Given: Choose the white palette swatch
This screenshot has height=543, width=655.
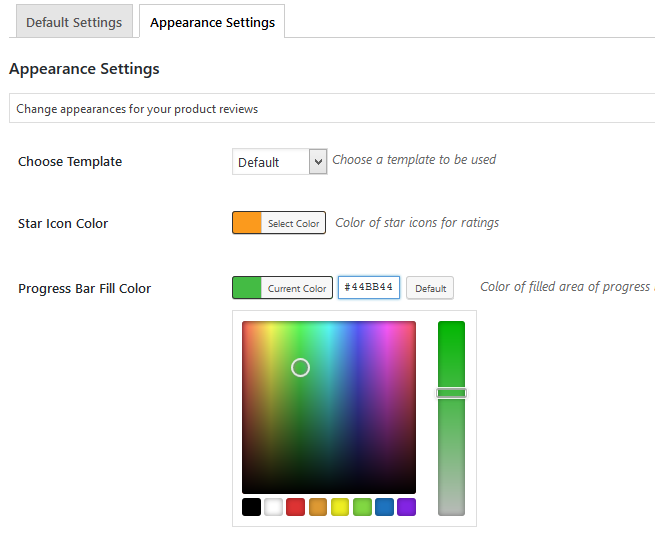Looking at the screenshot, I should pyautogui.click(x=274, y=507).
